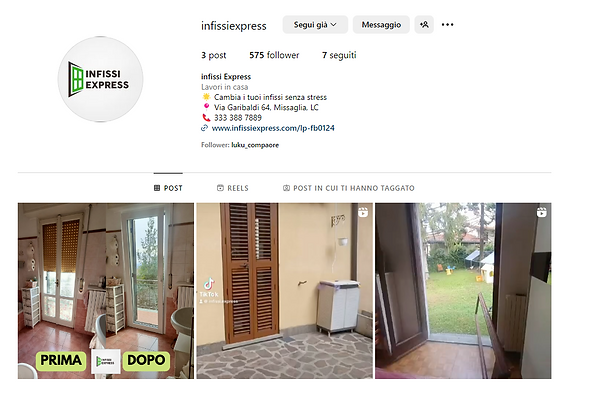
Task: Switch to the Reels tab
Action: [x=233, y=188]
